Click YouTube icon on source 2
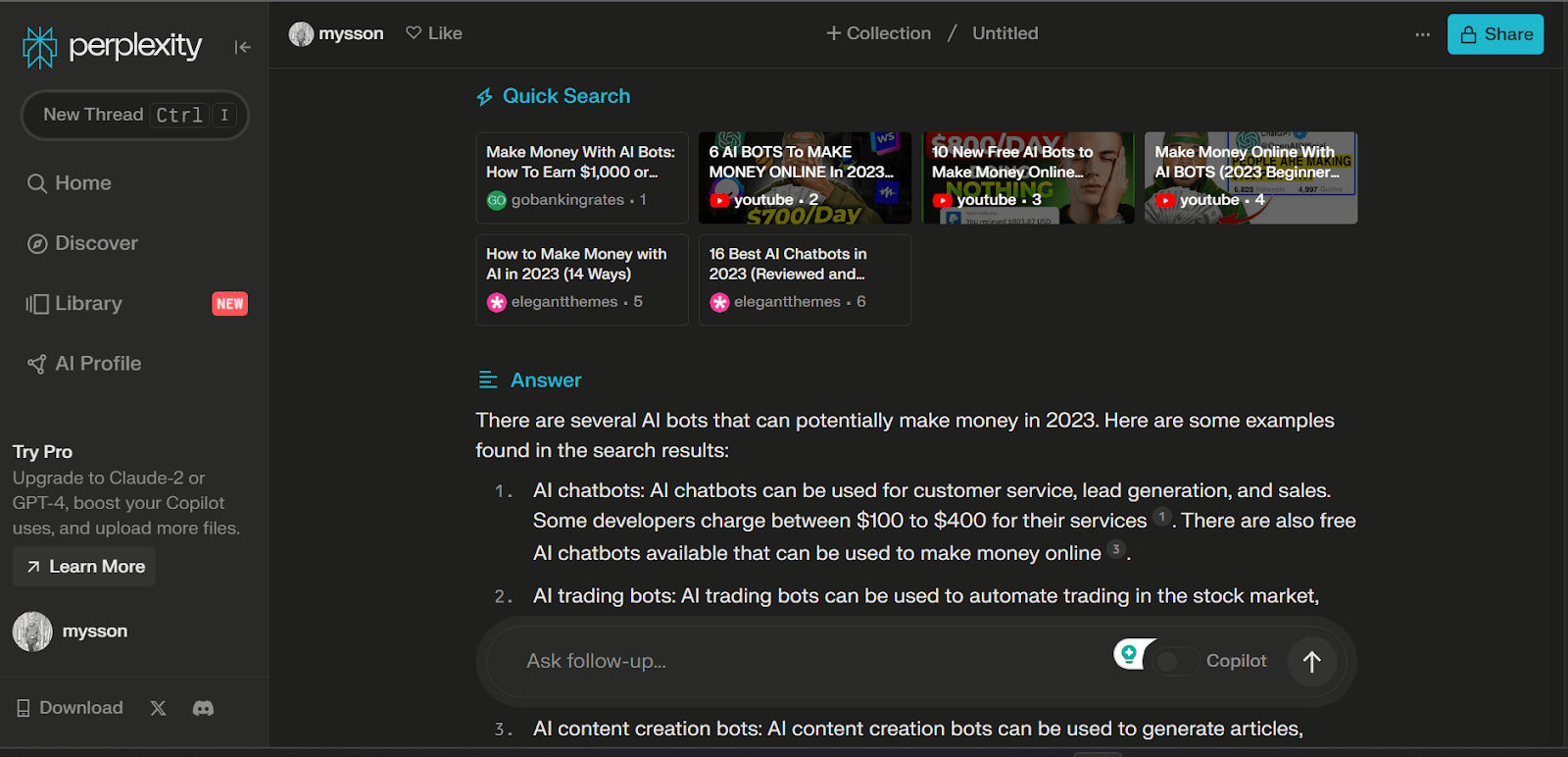Viewport: 1568px width, 757px height. [719, 200]
